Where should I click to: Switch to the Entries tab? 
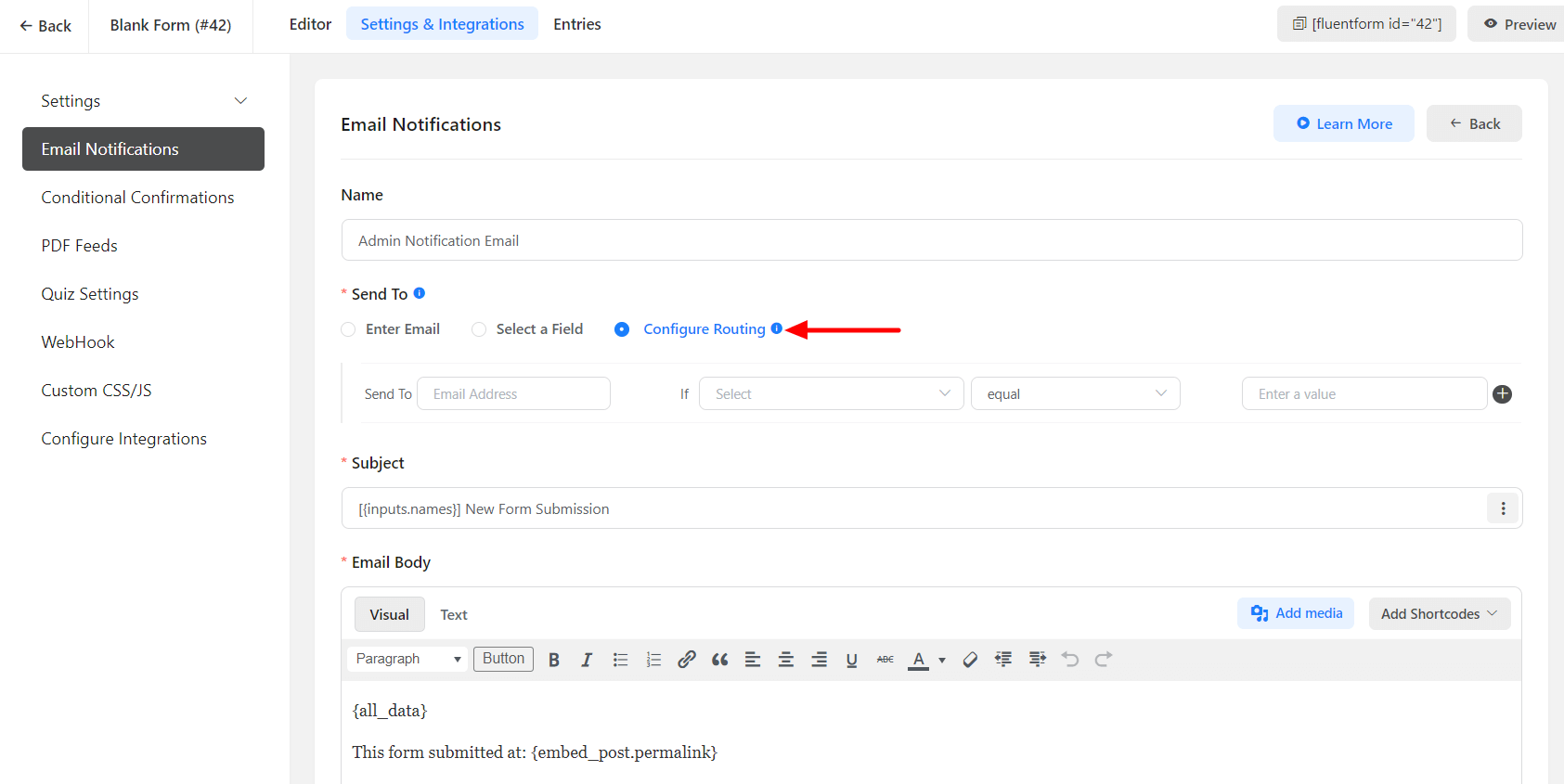tap(576, 24)
